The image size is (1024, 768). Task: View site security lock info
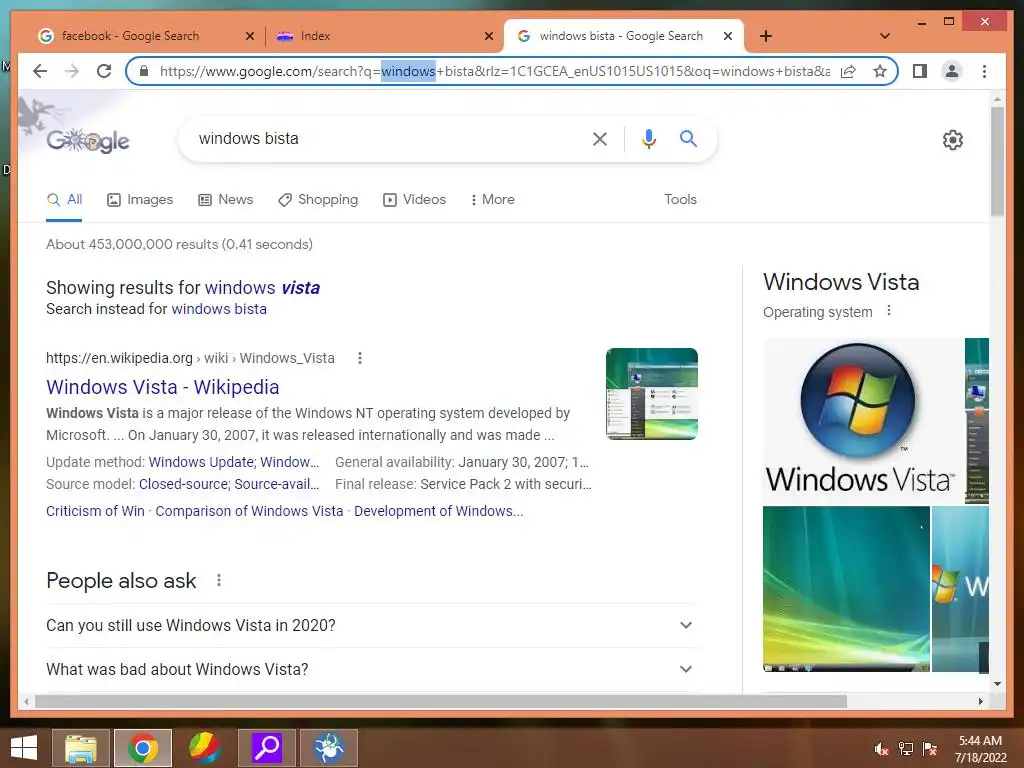pyautogui.click(x=144, y=71)
